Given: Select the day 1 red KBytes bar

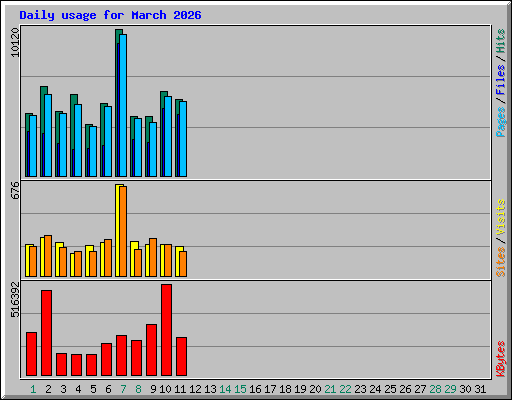Looking at the screenshot, I should (31, 354).
